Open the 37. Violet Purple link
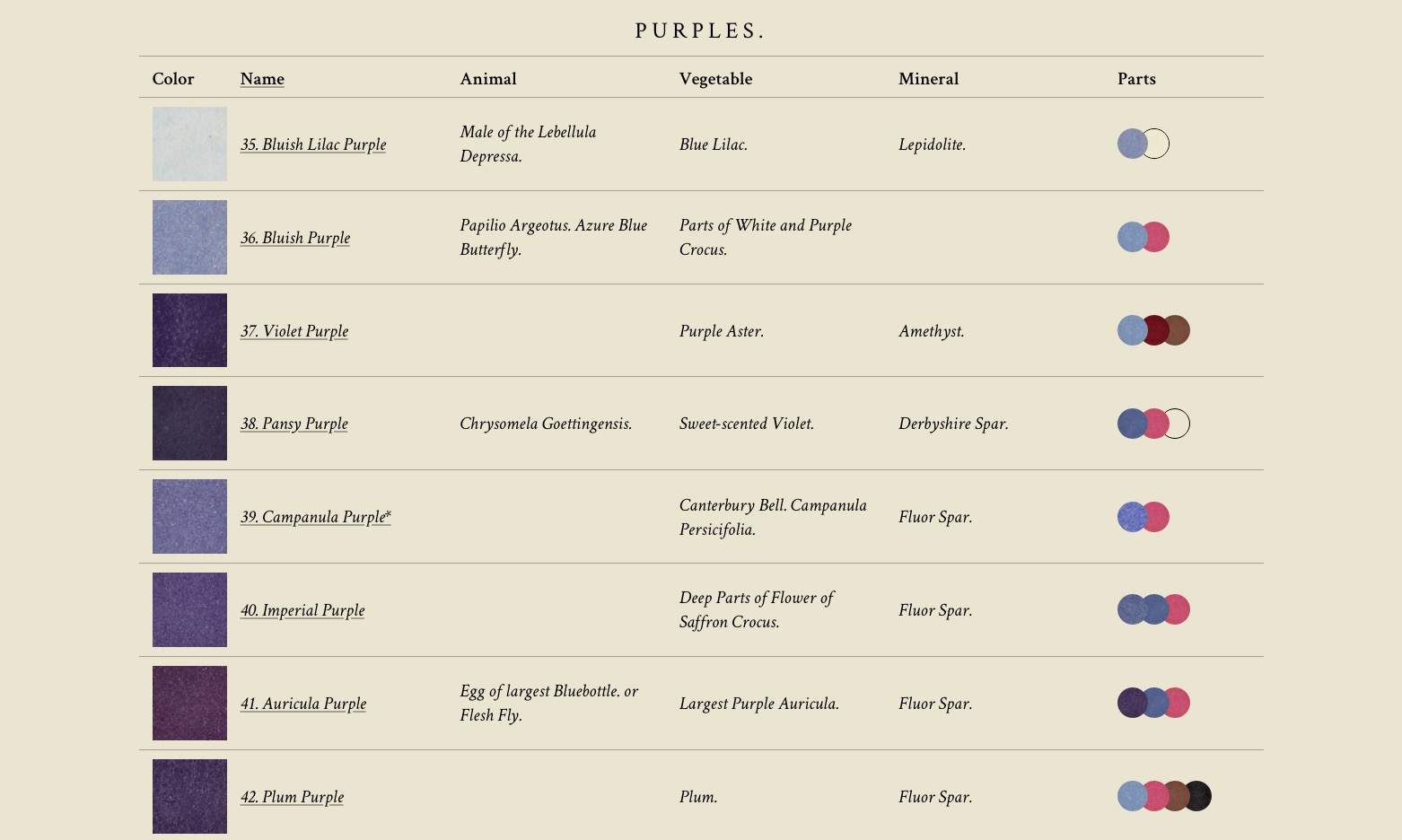 click(294, 331)
